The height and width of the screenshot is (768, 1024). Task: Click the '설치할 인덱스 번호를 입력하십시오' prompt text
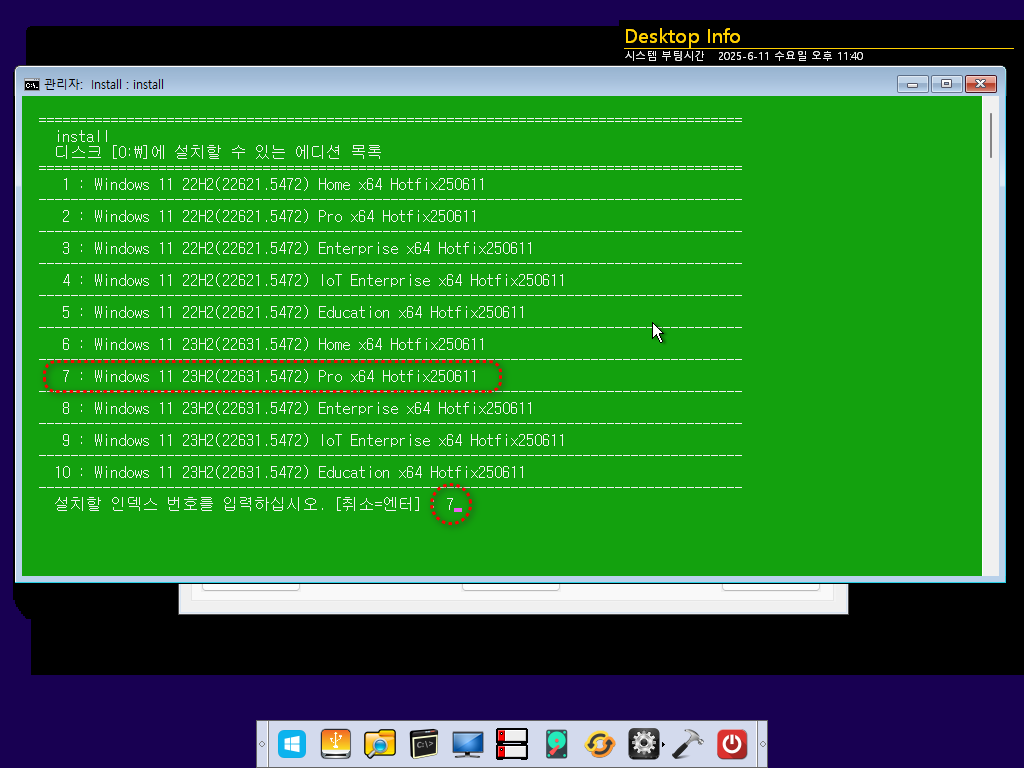(189, 504)
